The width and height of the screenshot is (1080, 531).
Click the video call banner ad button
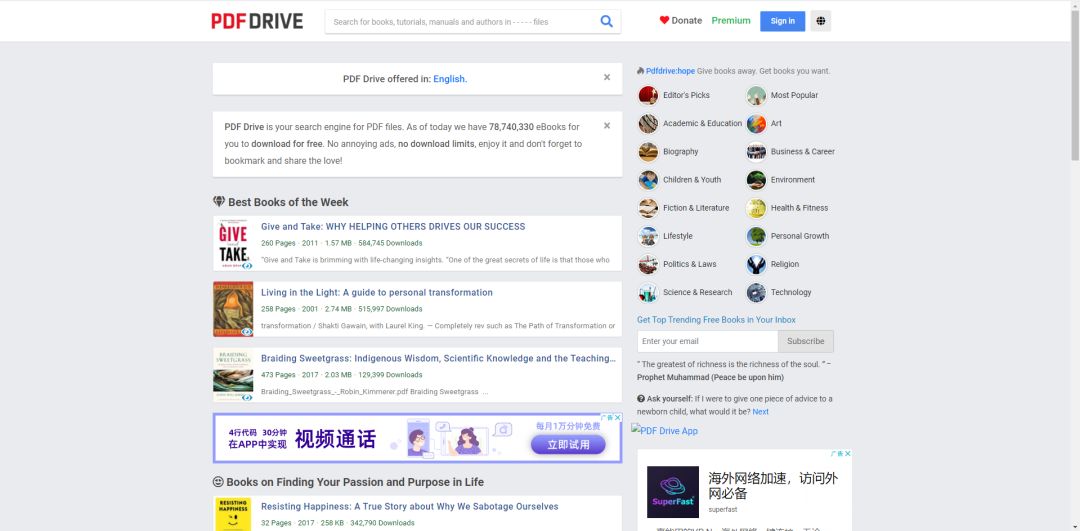point(568,445)
